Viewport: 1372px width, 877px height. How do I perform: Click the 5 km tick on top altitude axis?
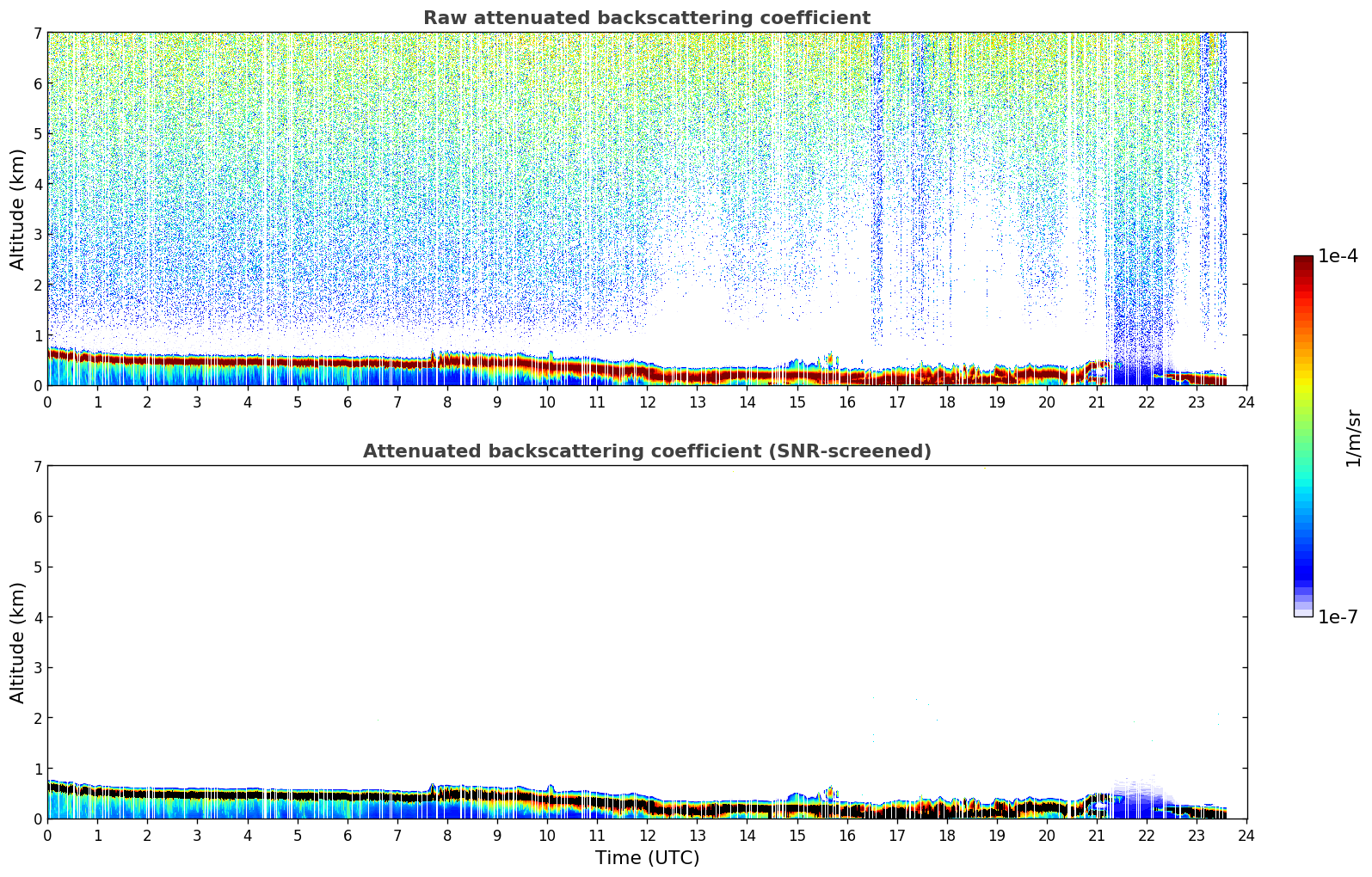pyautogui.click(x=37, y=133)
